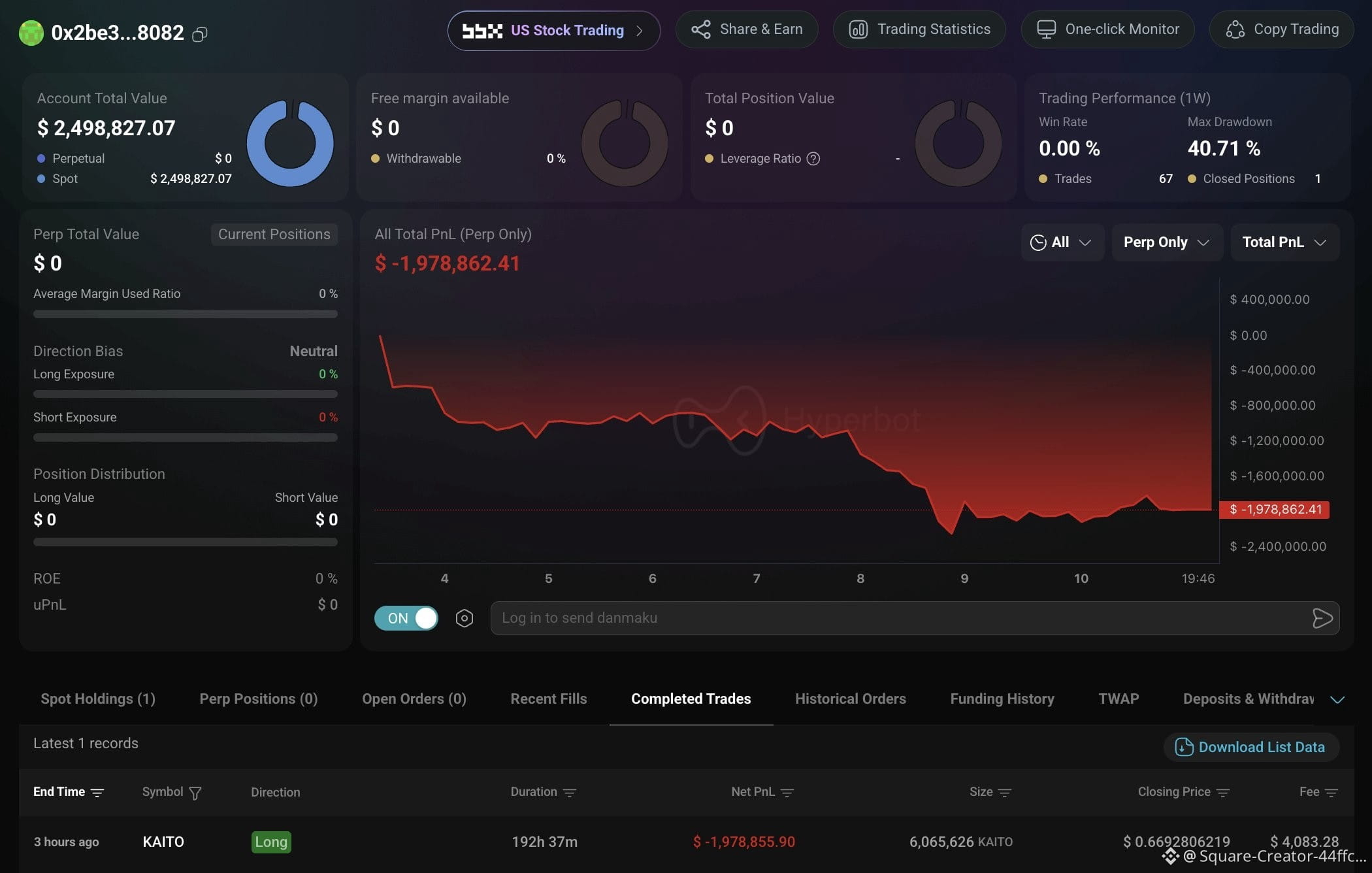Click the size 6,065,626 KAITO
The height and width of the screenshot is (873, 1372).
point(961,842)
